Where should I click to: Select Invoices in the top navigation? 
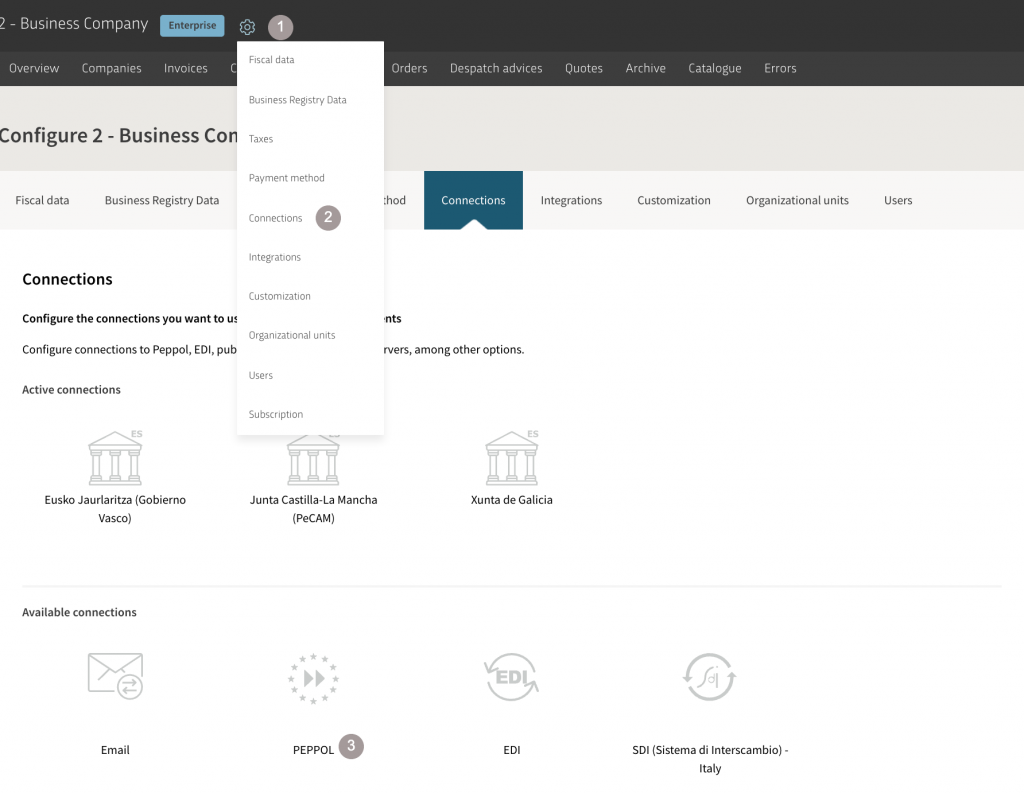point(185,68)
